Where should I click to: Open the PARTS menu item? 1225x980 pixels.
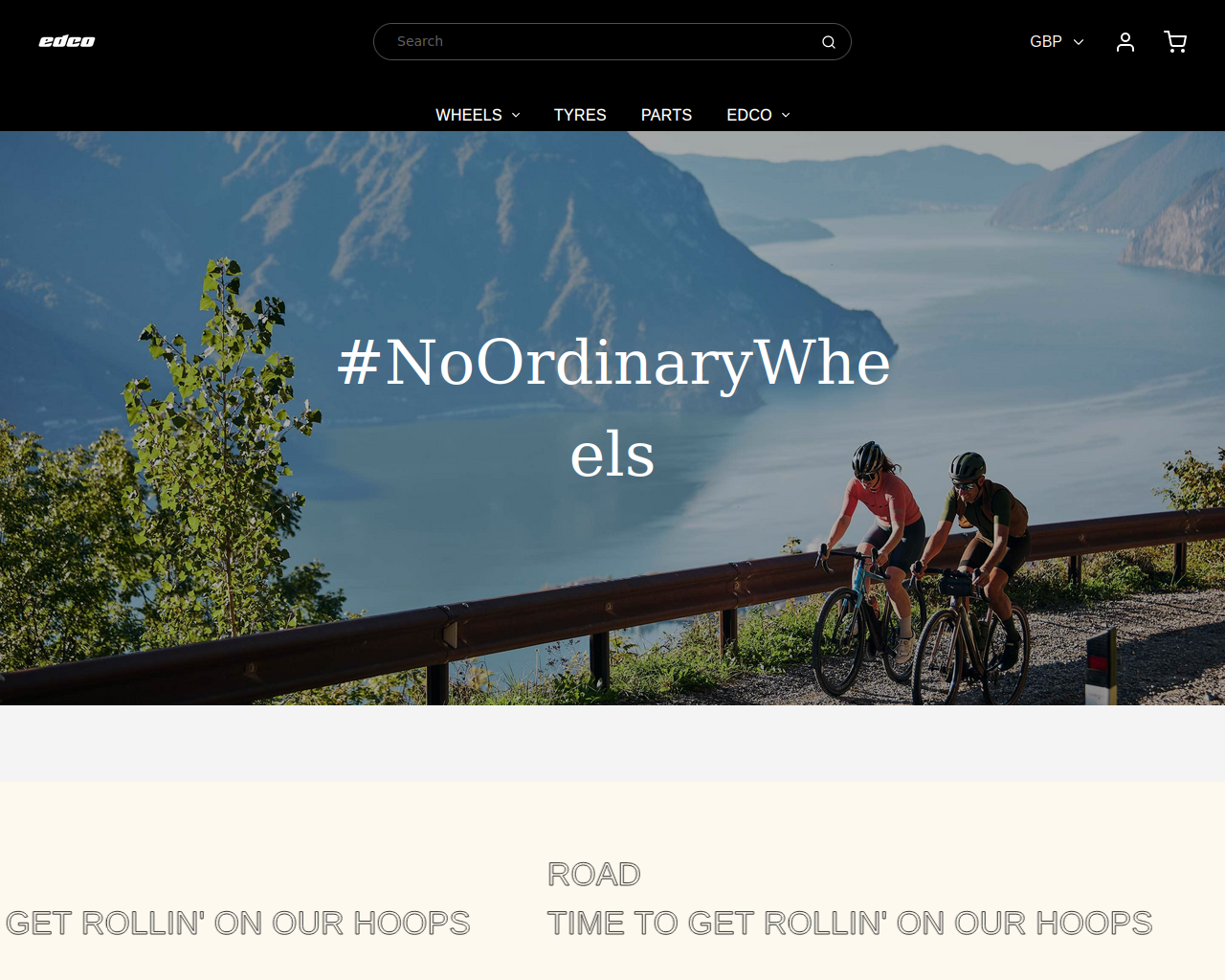coord(666,115)
